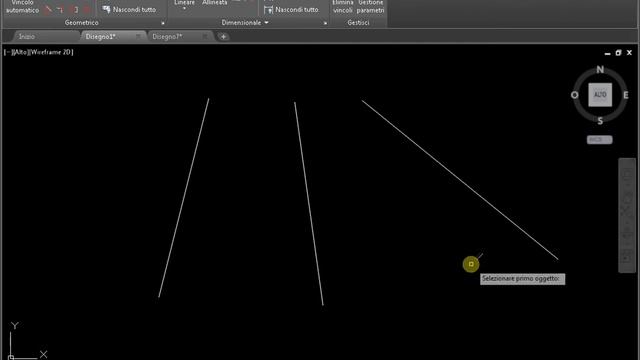Select the Allineata dimensional constraint
The height and width of the screenshot is (360, 640).
(x=214, y=3)
